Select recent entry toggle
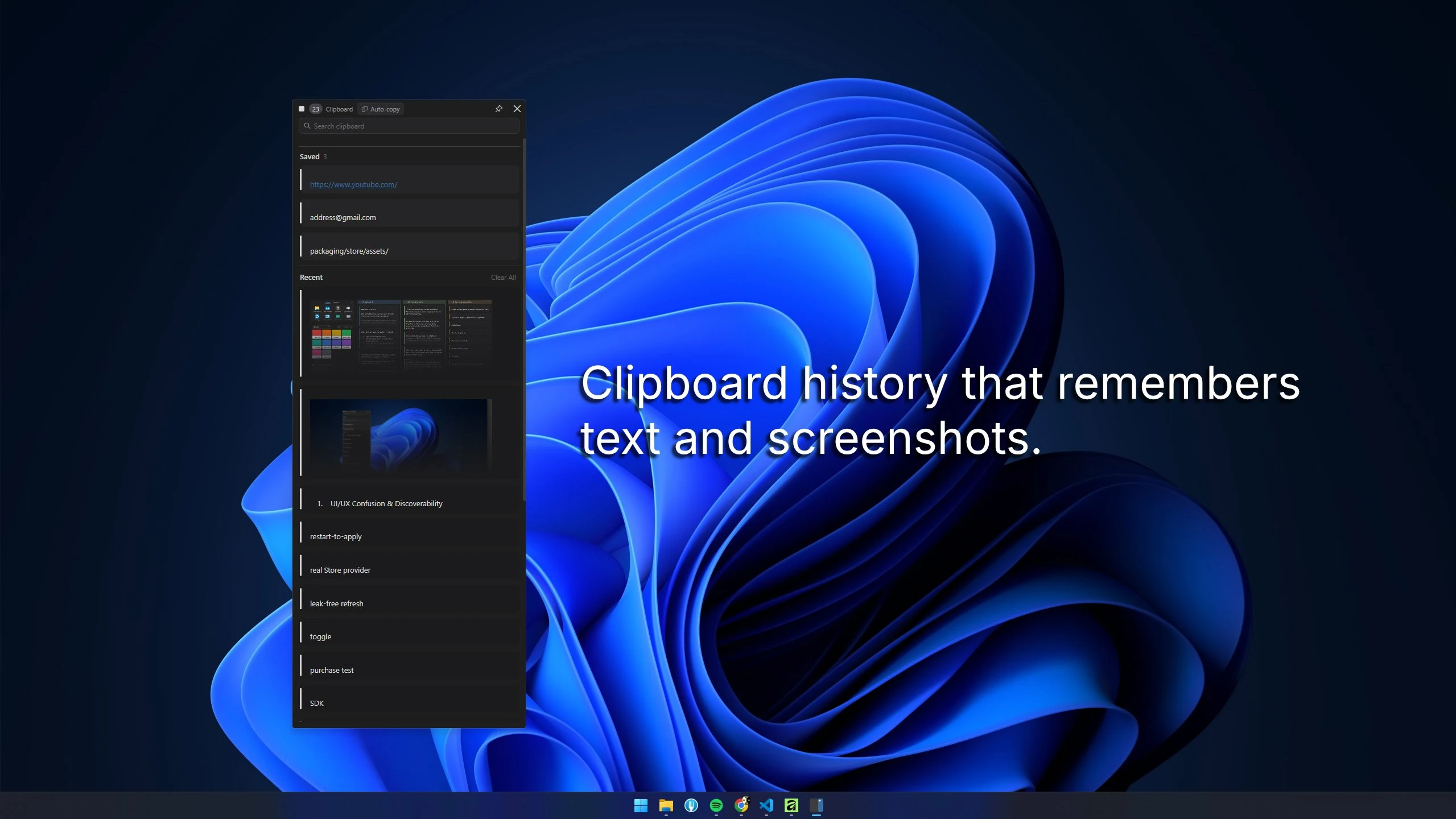The image size is (1456, 819). coord(409,633)
